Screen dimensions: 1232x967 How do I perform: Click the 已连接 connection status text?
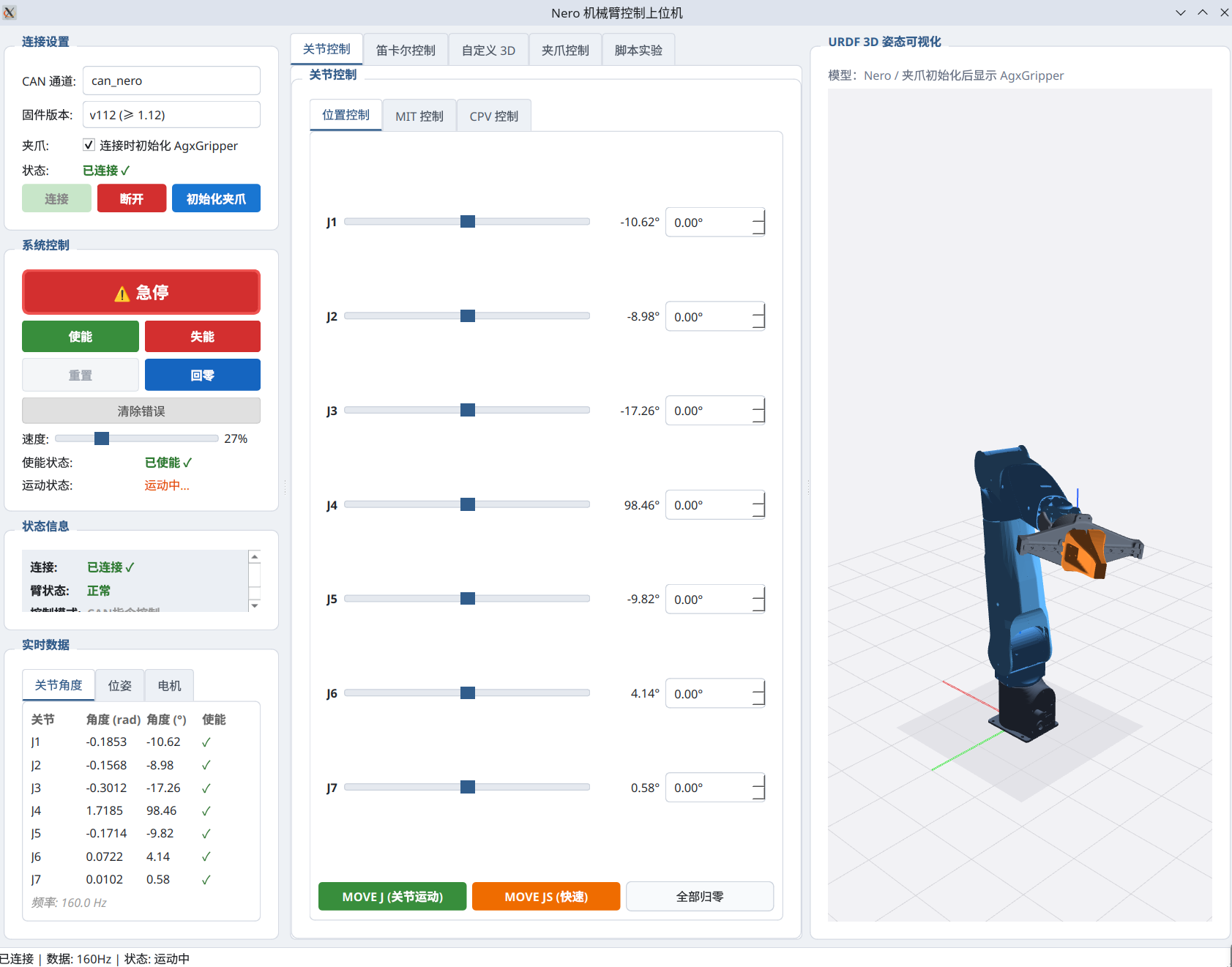click(x=106, y=171)
